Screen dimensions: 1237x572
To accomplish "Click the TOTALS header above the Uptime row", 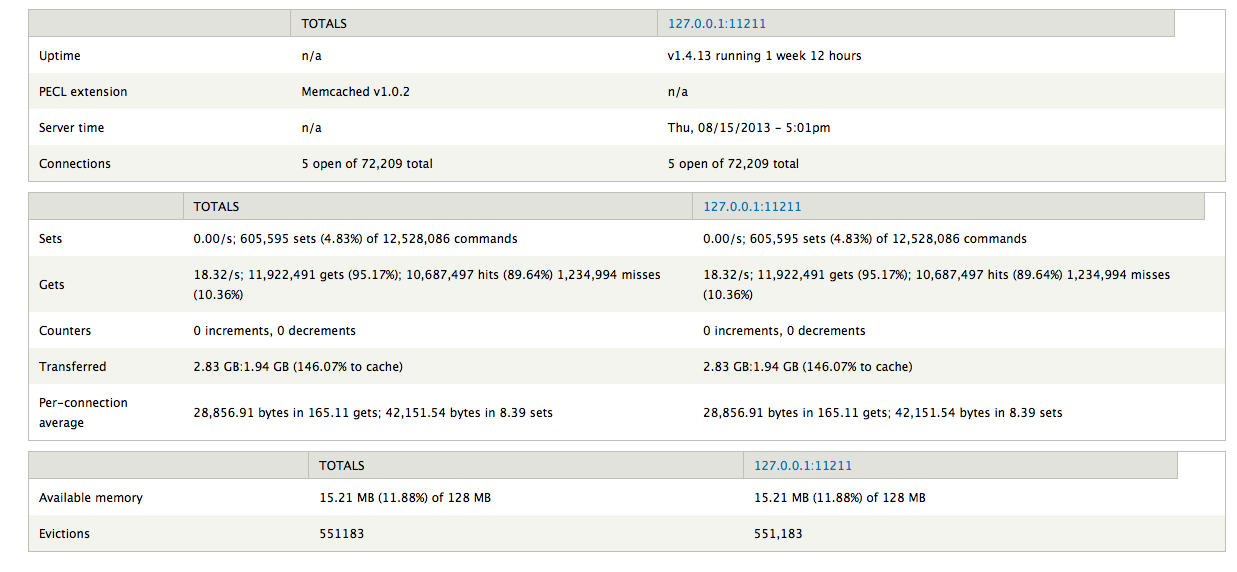I will pos(324,24).
